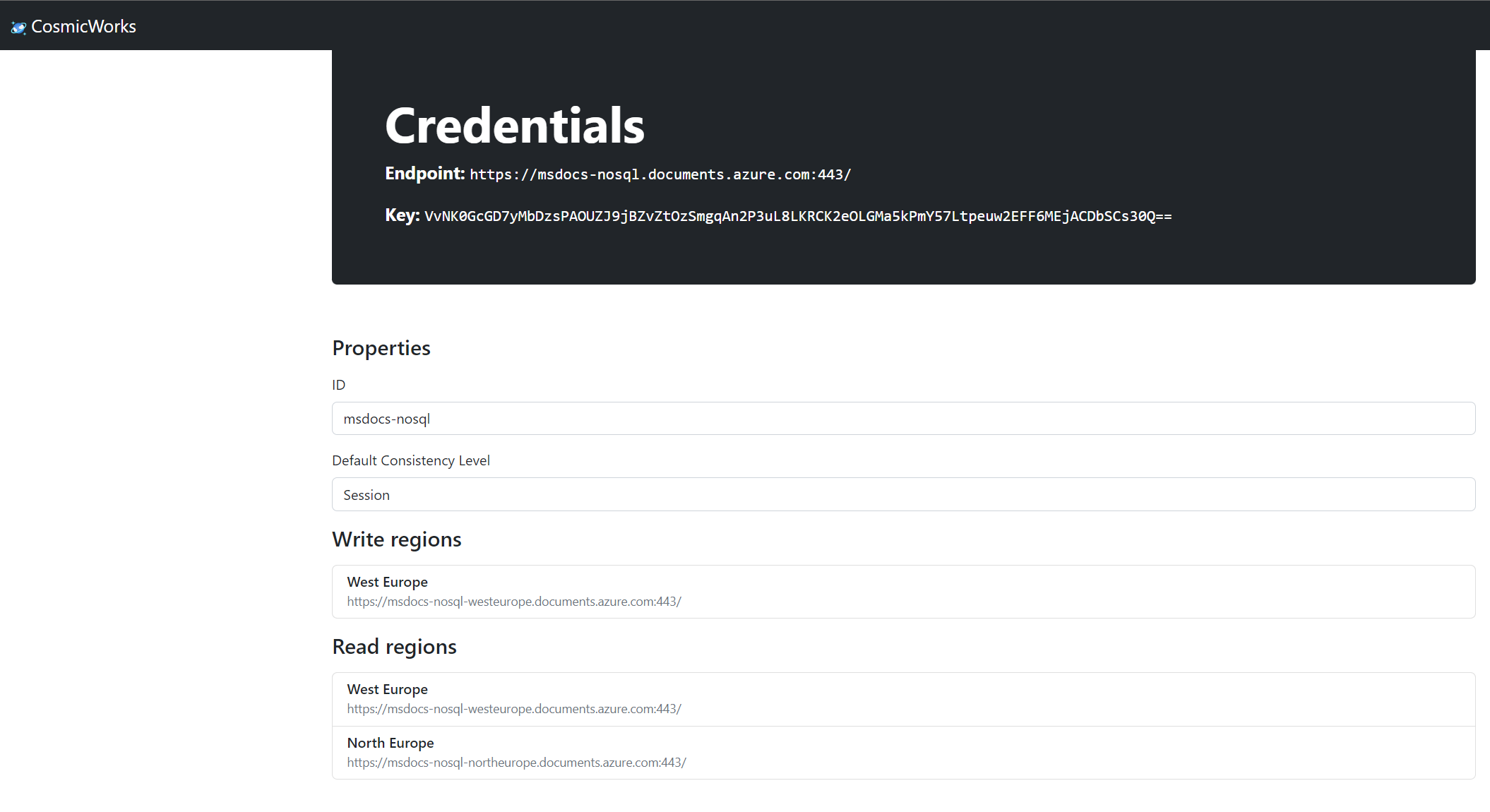Click the ID field label
This screenshot has width=1490, height=812.
coord(339,385)
